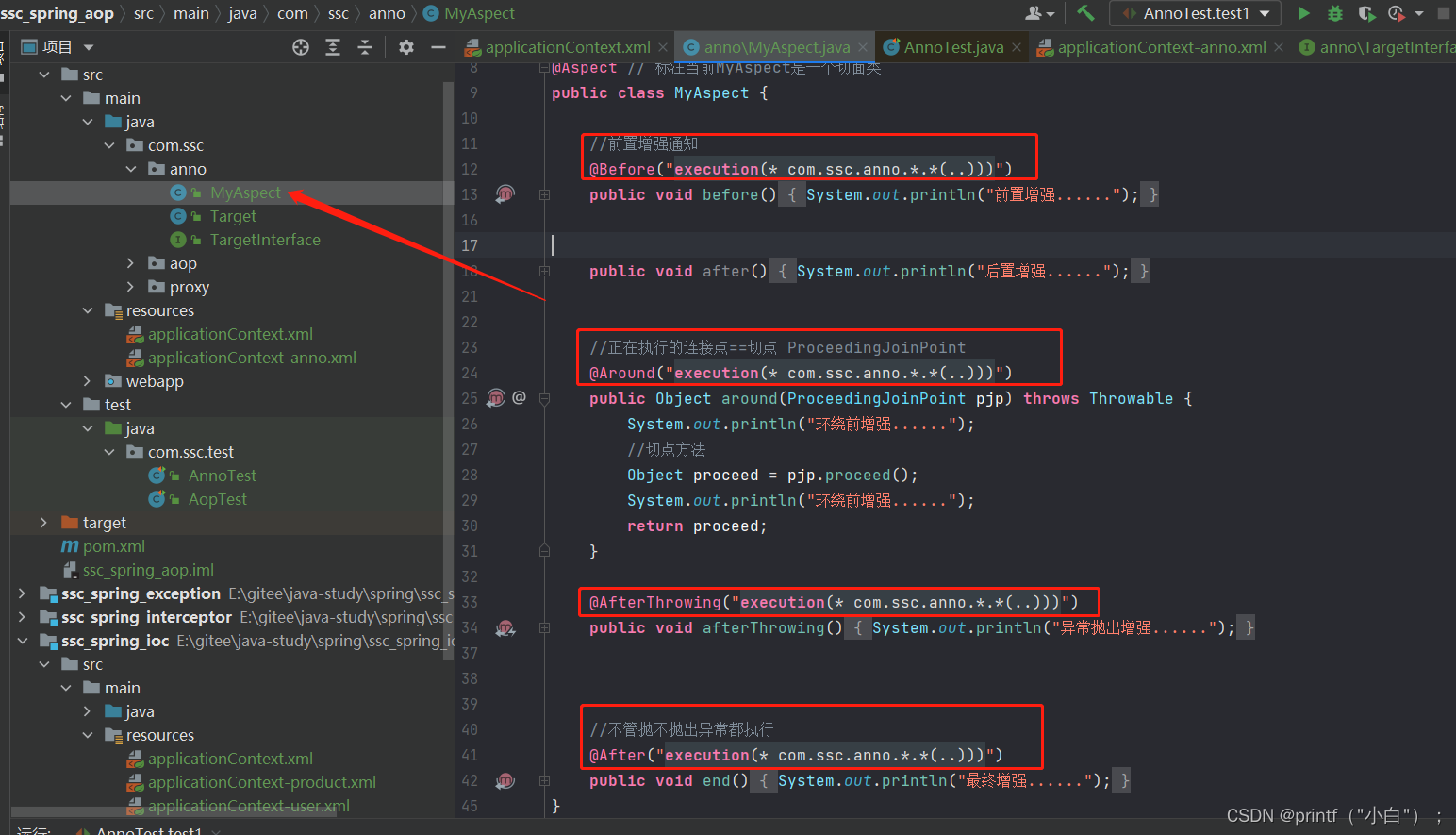Expand the orange target folder
This screenshot has width=1456, height=835.
coord(44,523)
